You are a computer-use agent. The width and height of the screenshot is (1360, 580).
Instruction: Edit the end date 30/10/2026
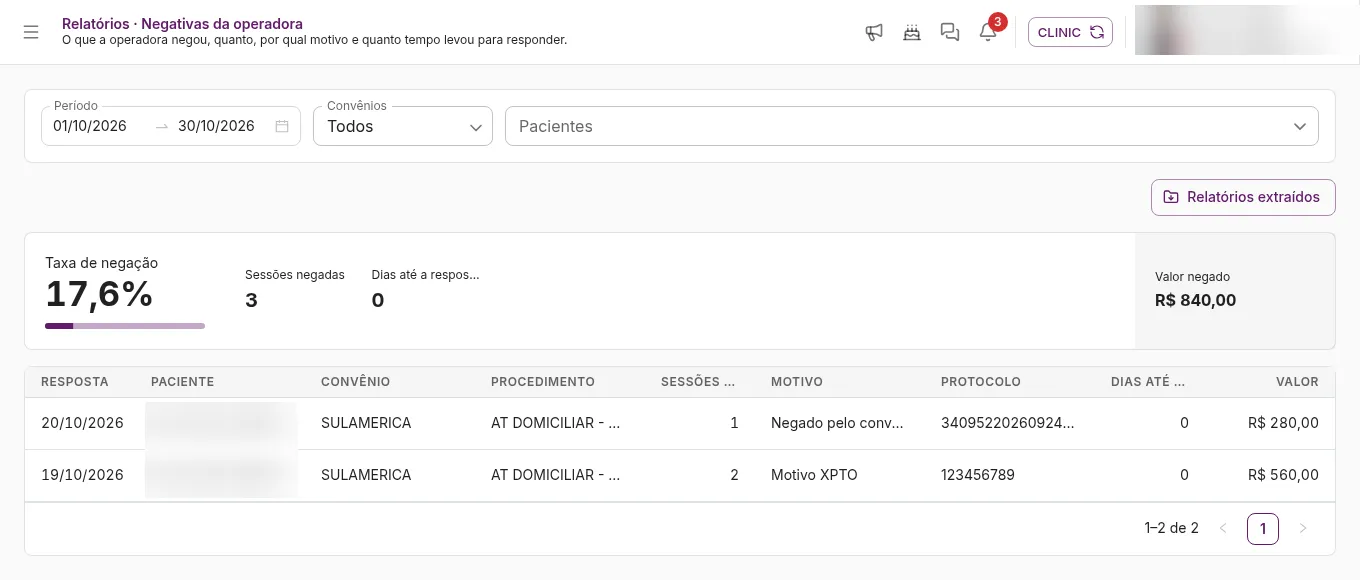click(216, 126)
